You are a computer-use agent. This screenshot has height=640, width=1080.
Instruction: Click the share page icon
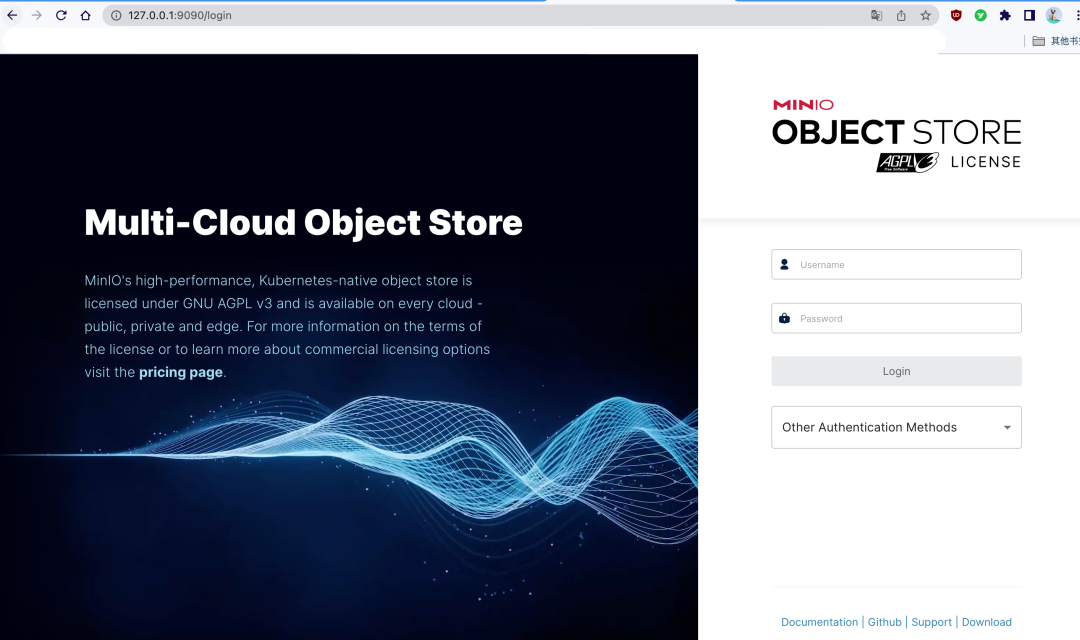point(901,15)
